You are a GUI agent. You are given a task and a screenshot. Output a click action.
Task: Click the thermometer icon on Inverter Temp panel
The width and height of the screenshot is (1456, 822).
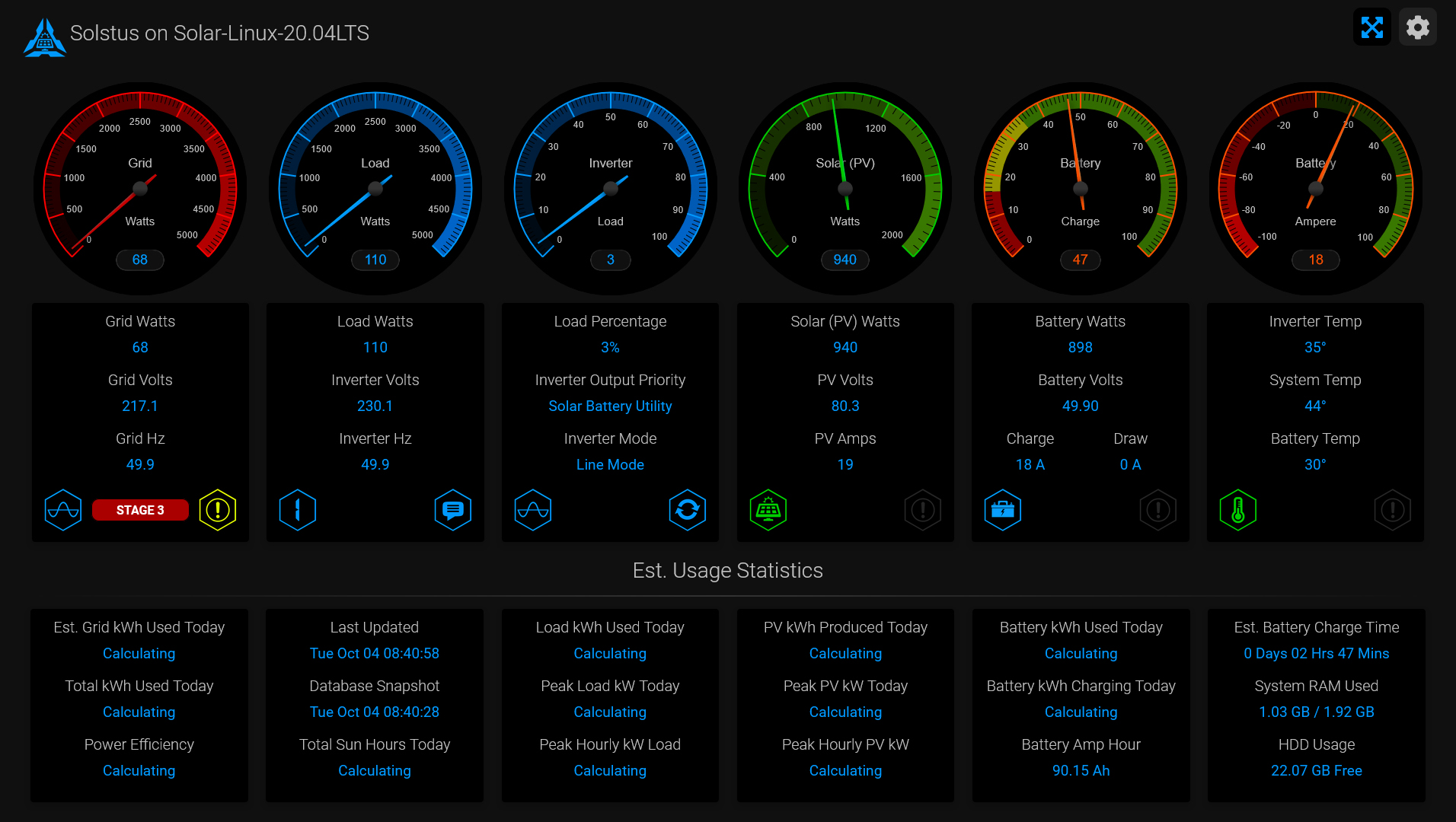(x=1237, y=510)
